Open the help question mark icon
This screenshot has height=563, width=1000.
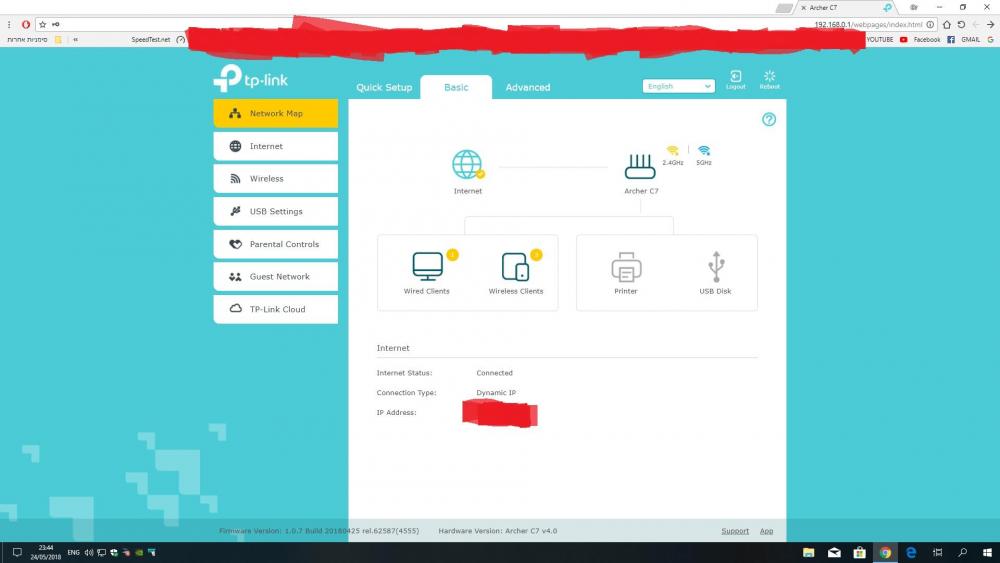click(769, 119)
